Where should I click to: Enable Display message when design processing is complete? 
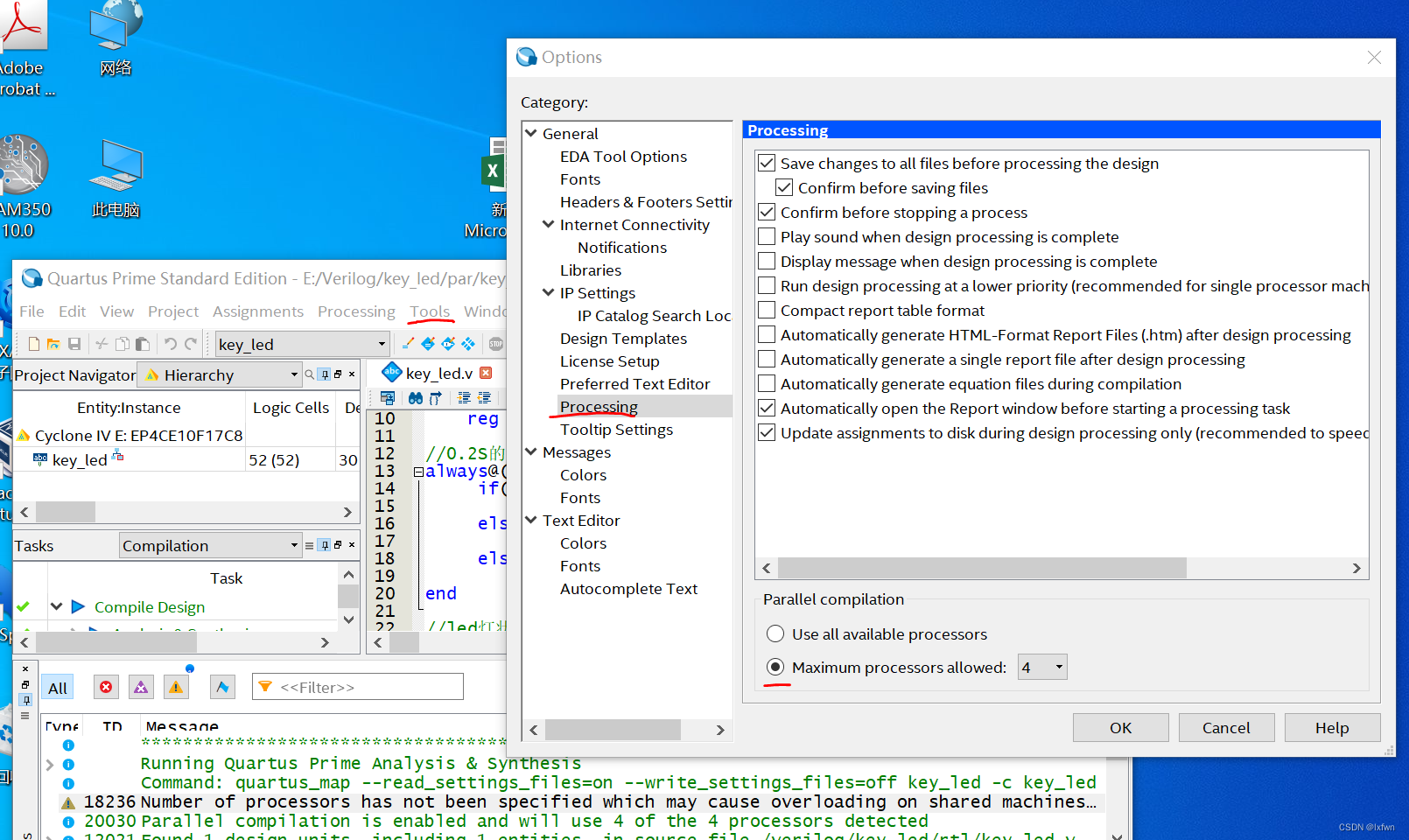click(767, 262)
